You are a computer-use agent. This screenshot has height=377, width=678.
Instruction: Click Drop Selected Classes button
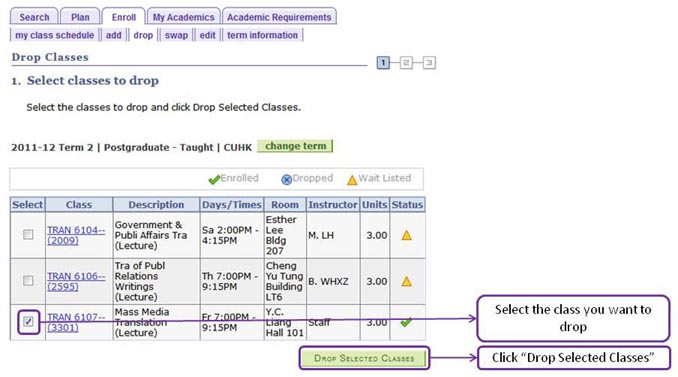tap(364, 358)
